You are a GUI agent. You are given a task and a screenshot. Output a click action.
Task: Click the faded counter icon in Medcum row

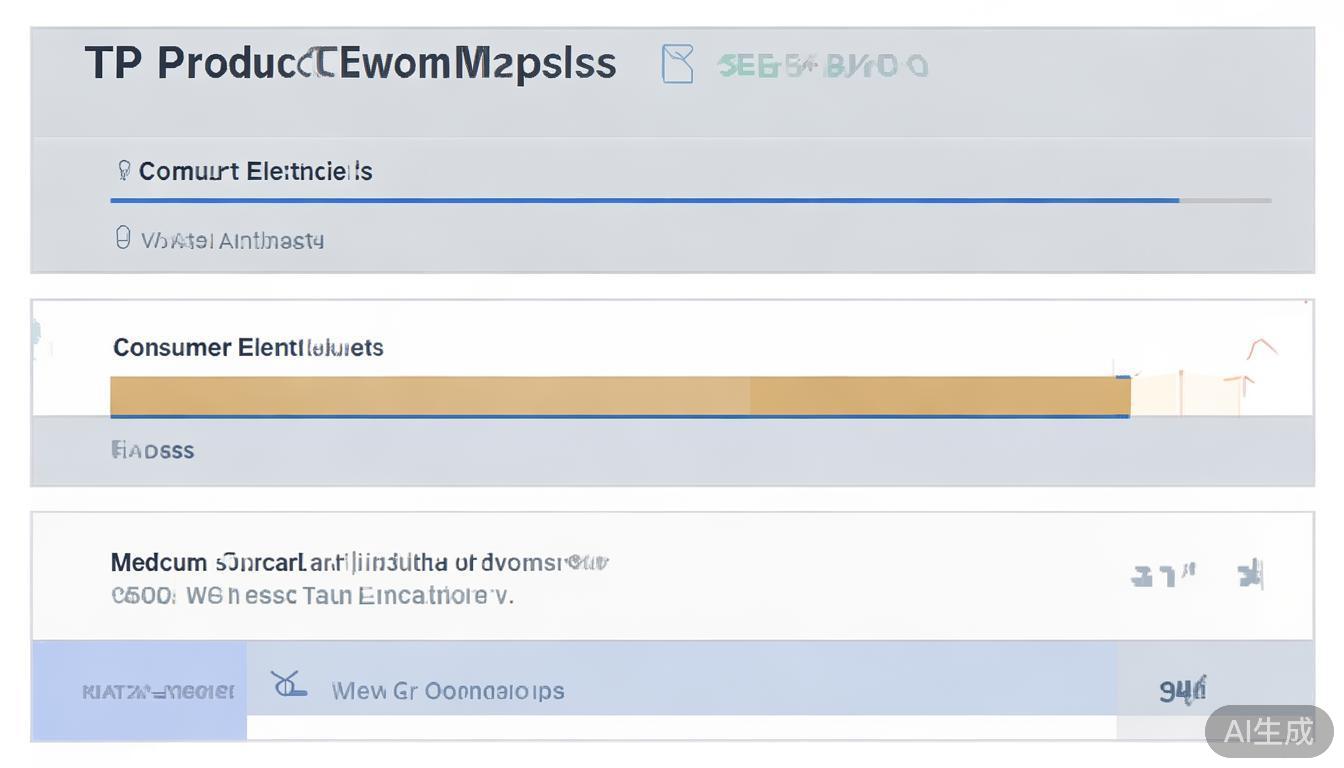[1163, 576]
